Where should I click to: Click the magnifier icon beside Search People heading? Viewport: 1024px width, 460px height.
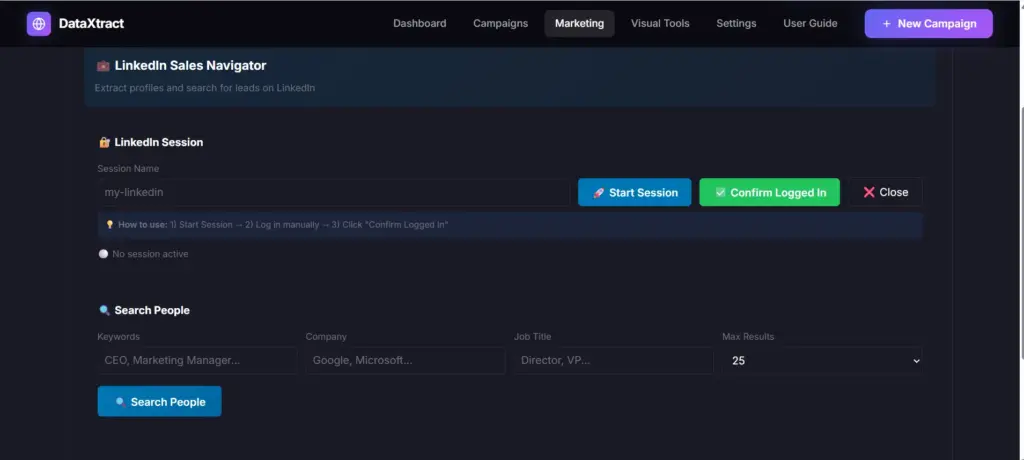click(104, 310)
